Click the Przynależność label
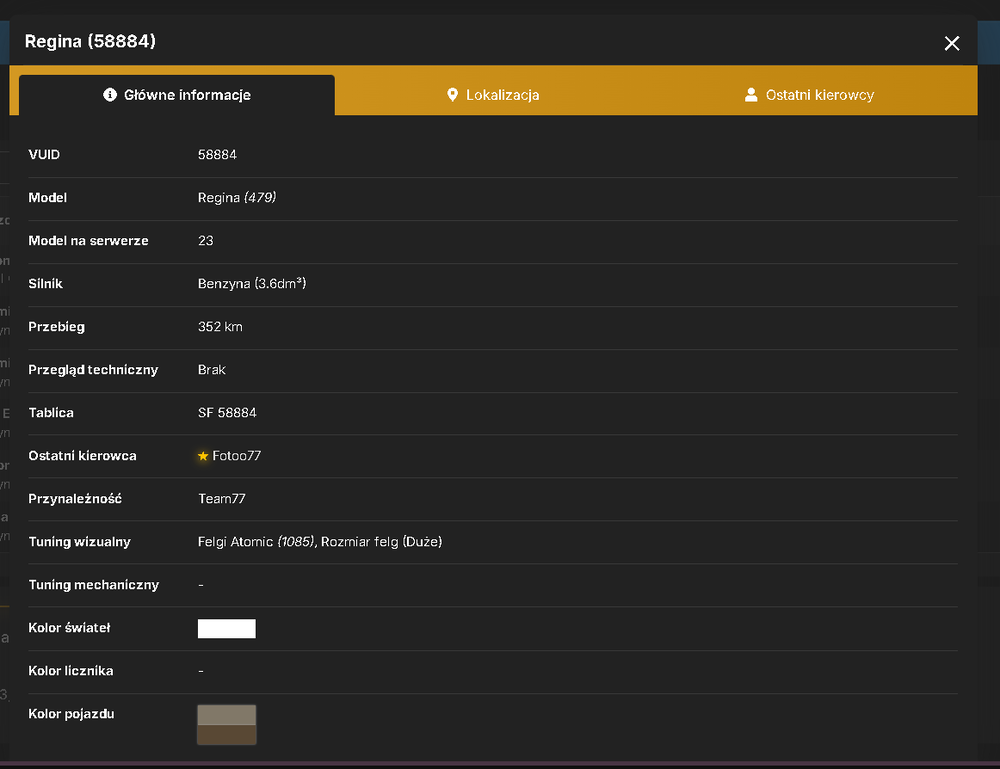The height and width of the screenshot is (769, 1000). pos(75,499)
